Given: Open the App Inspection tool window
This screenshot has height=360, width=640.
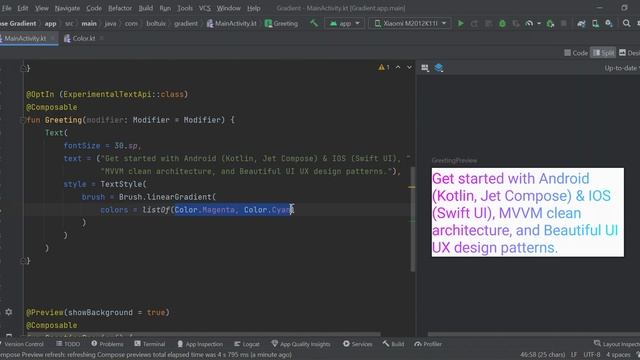Looking at the screenshot, I should coord(200,344).
